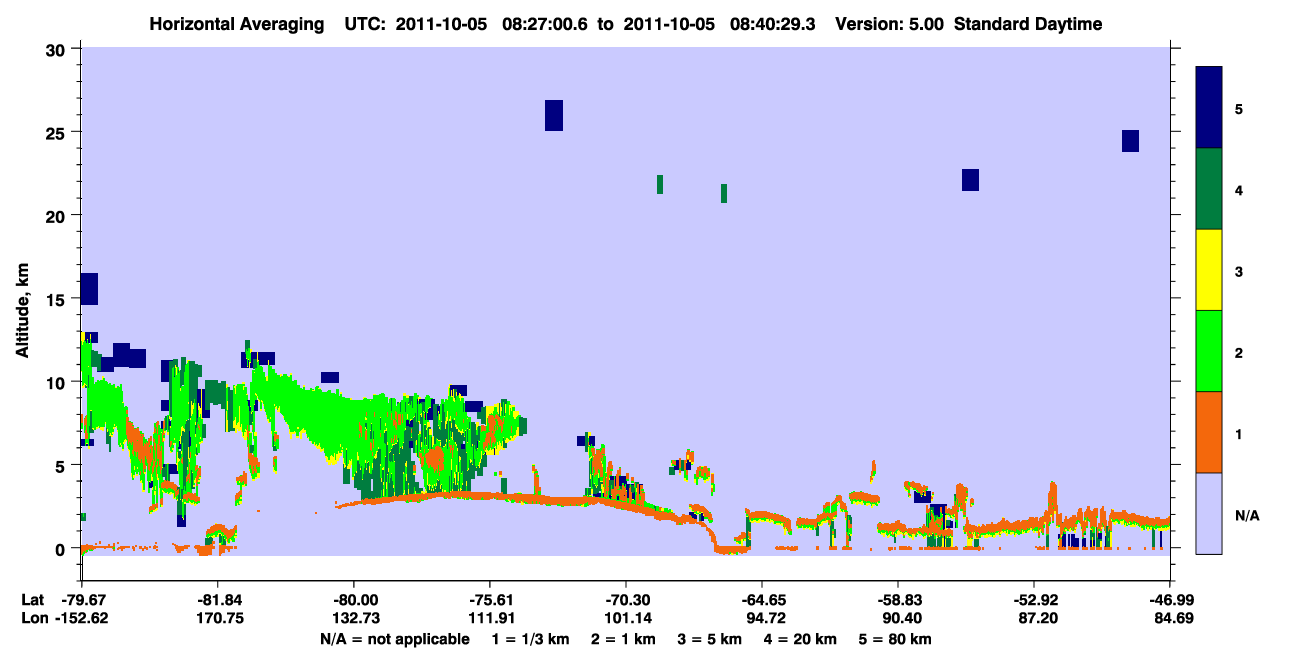Screen dimensions: 1300x667
Task: Click the number 3 beside the colorbar
Action: [1239, 270]
